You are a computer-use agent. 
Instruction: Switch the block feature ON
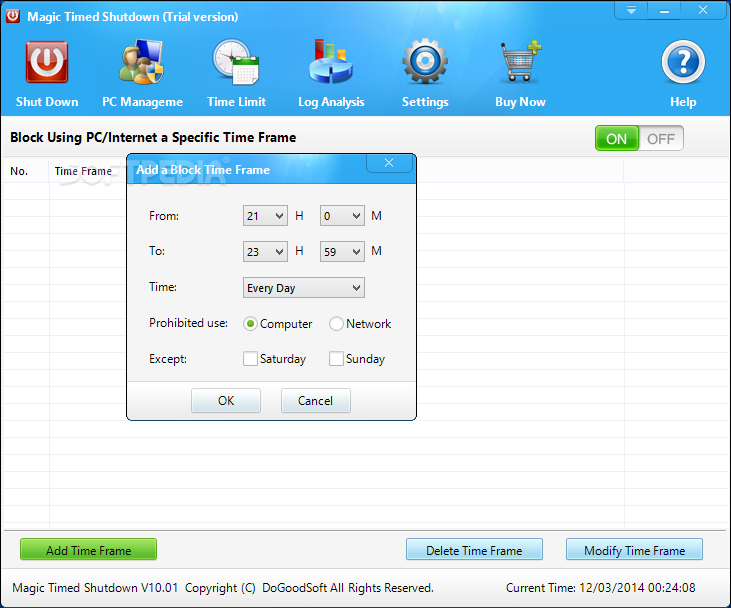tap(616, 138)
